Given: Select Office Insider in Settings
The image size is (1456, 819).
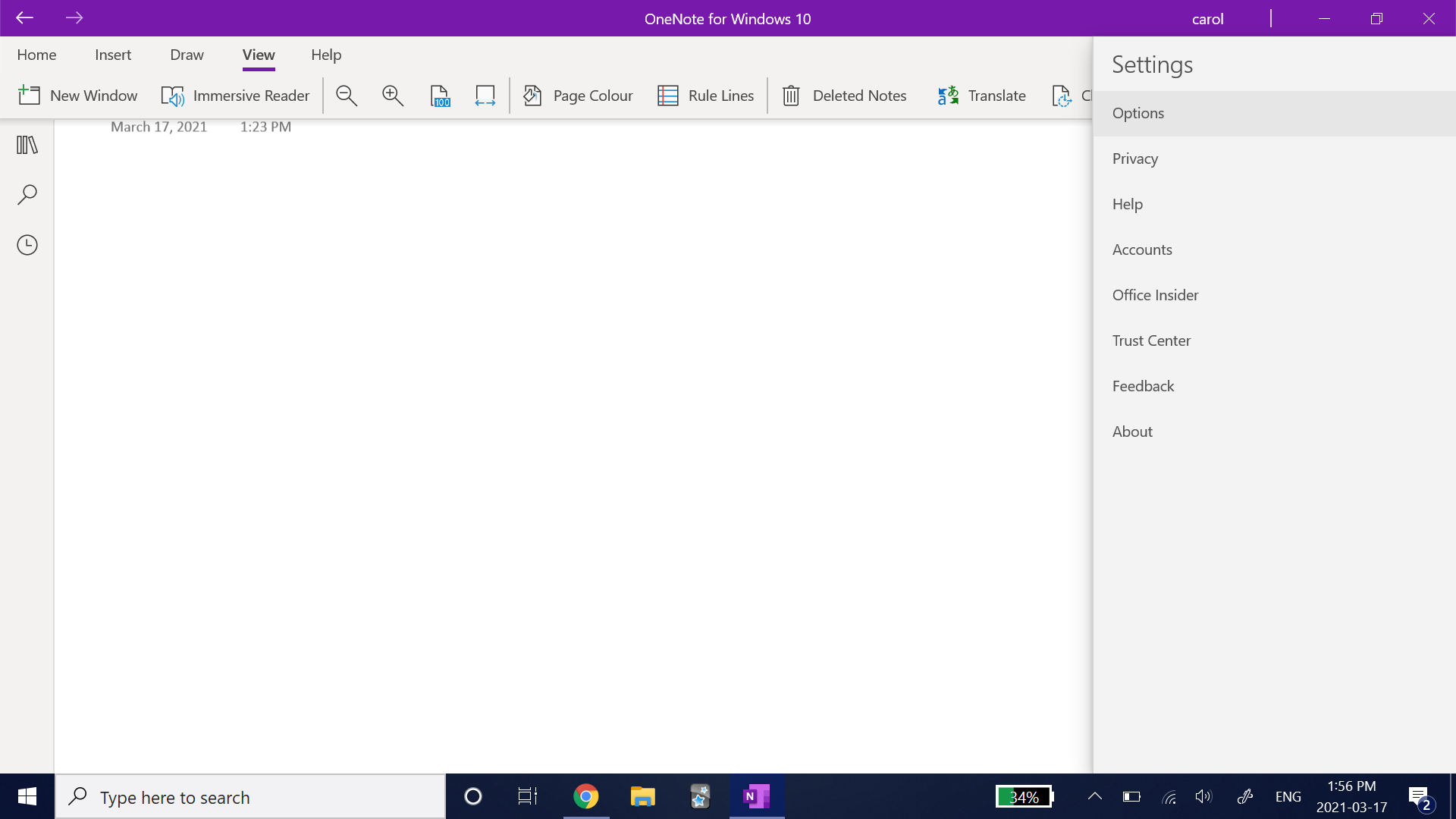Looking at the screenshot, I should tap(1155, 295).
